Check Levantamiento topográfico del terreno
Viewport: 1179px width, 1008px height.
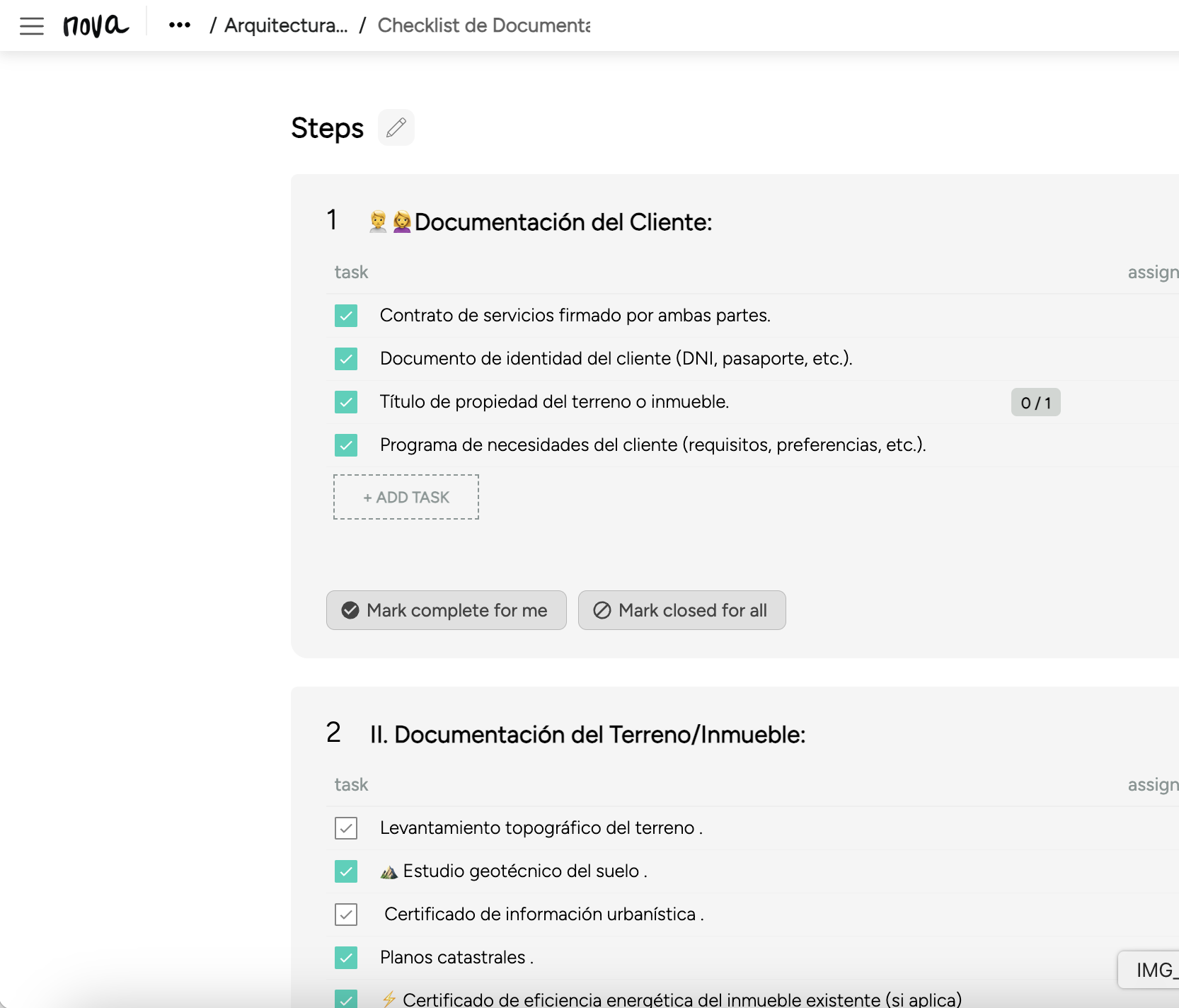click(346, 828)
